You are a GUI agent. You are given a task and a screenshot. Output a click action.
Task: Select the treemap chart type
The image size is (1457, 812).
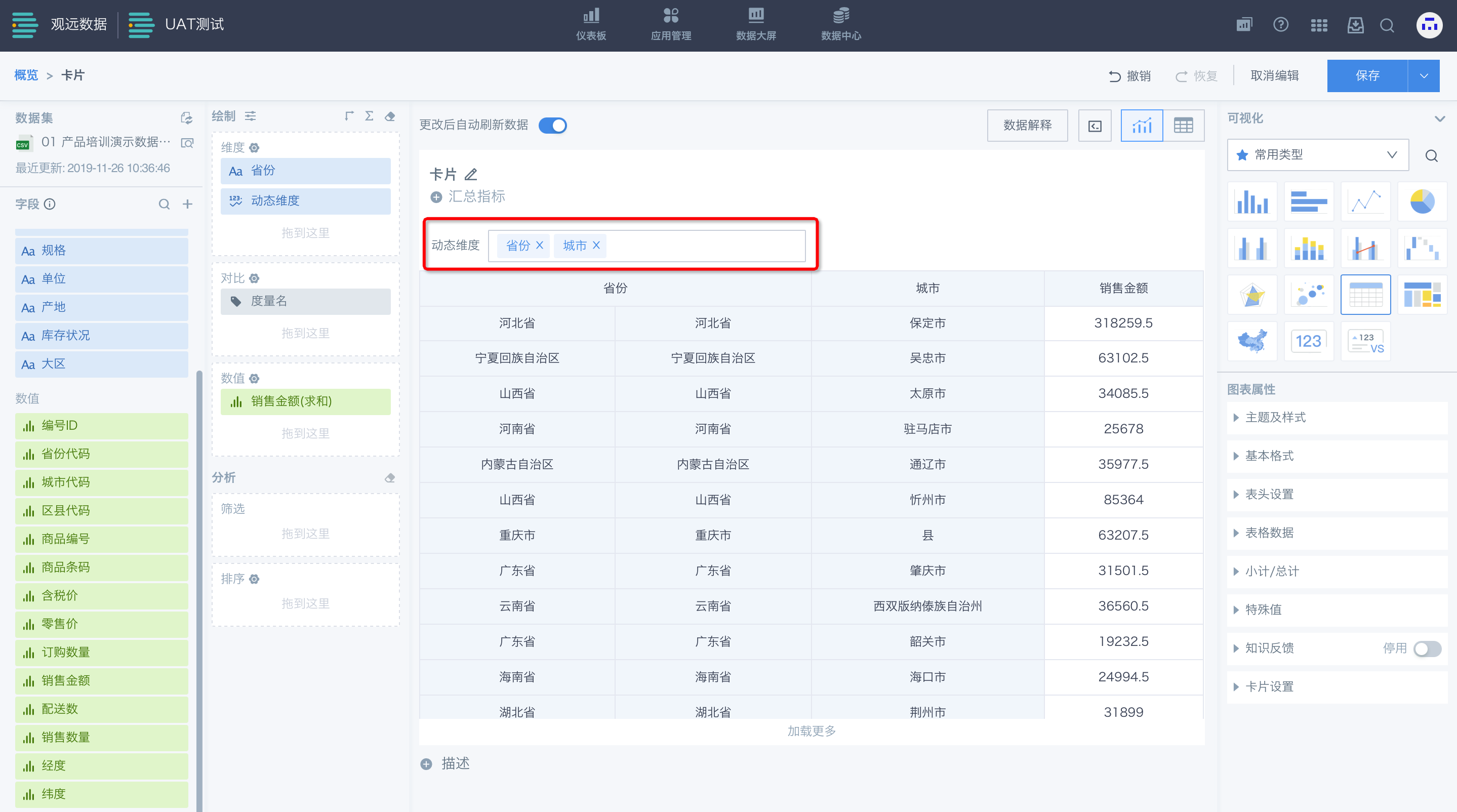(1422, 295)
